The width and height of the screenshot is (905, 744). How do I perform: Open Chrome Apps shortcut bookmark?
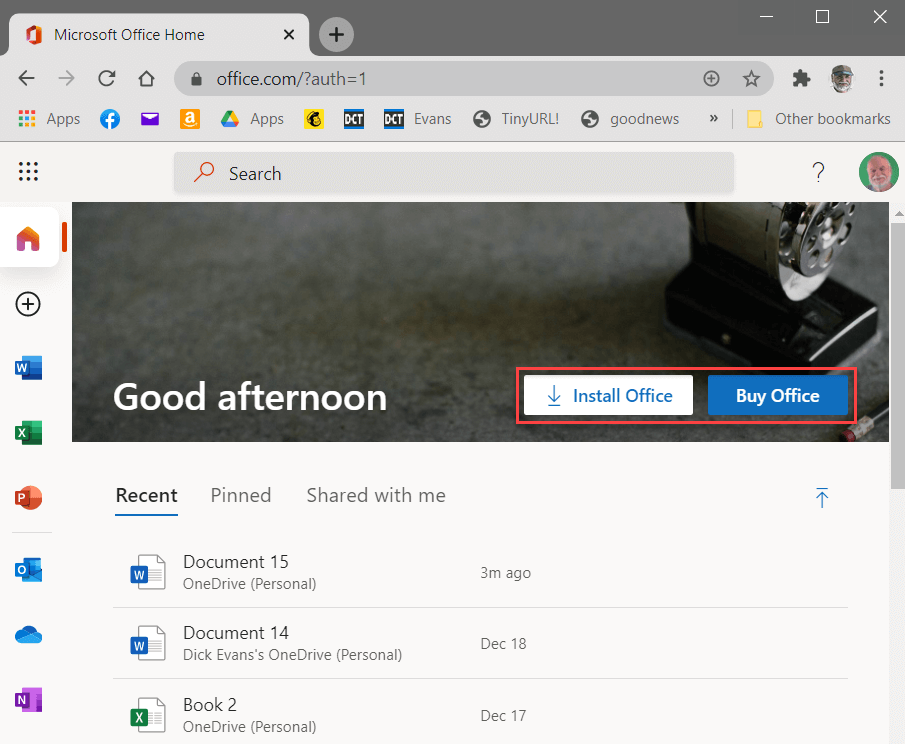[49, 119]
